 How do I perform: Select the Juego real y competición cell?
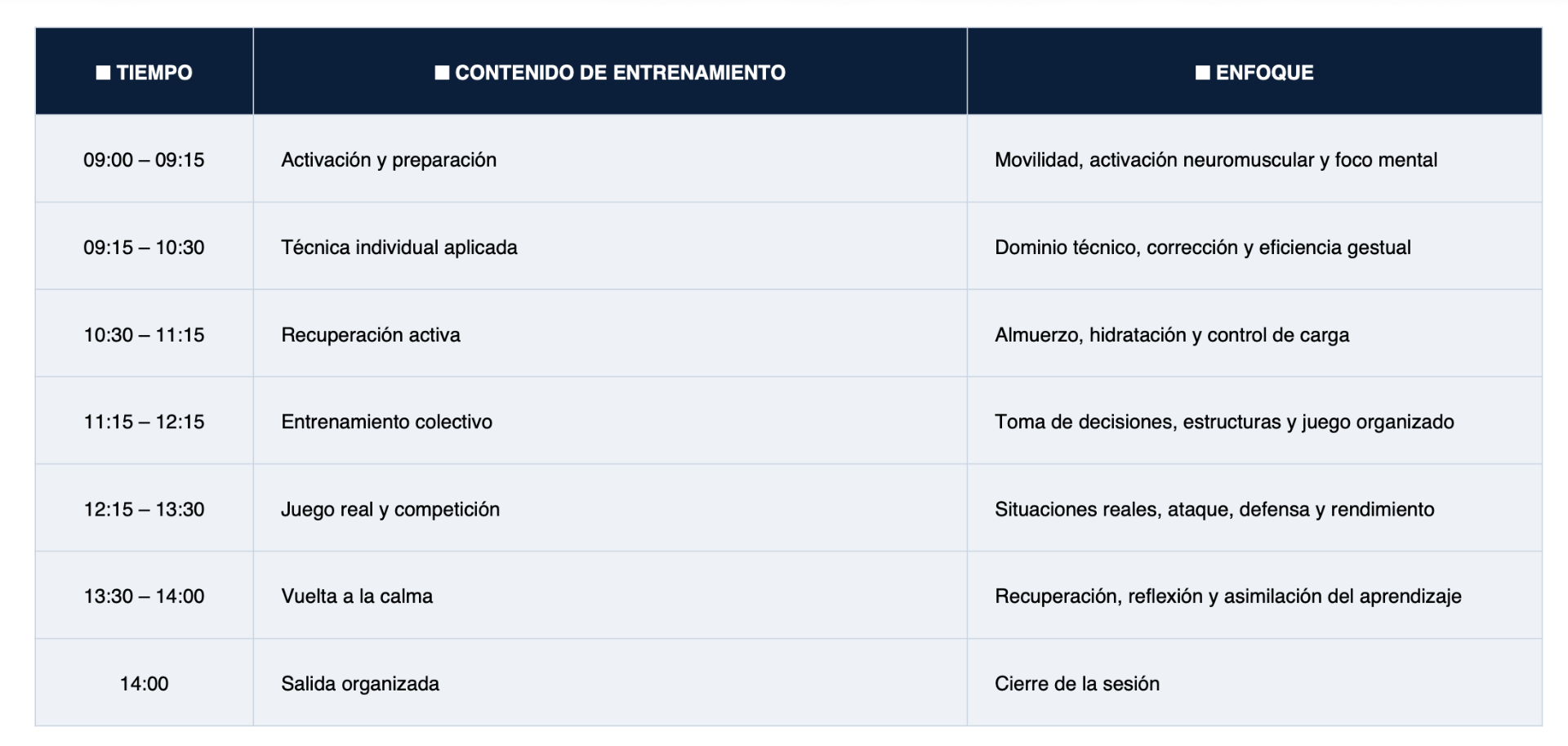coord(390,509)
